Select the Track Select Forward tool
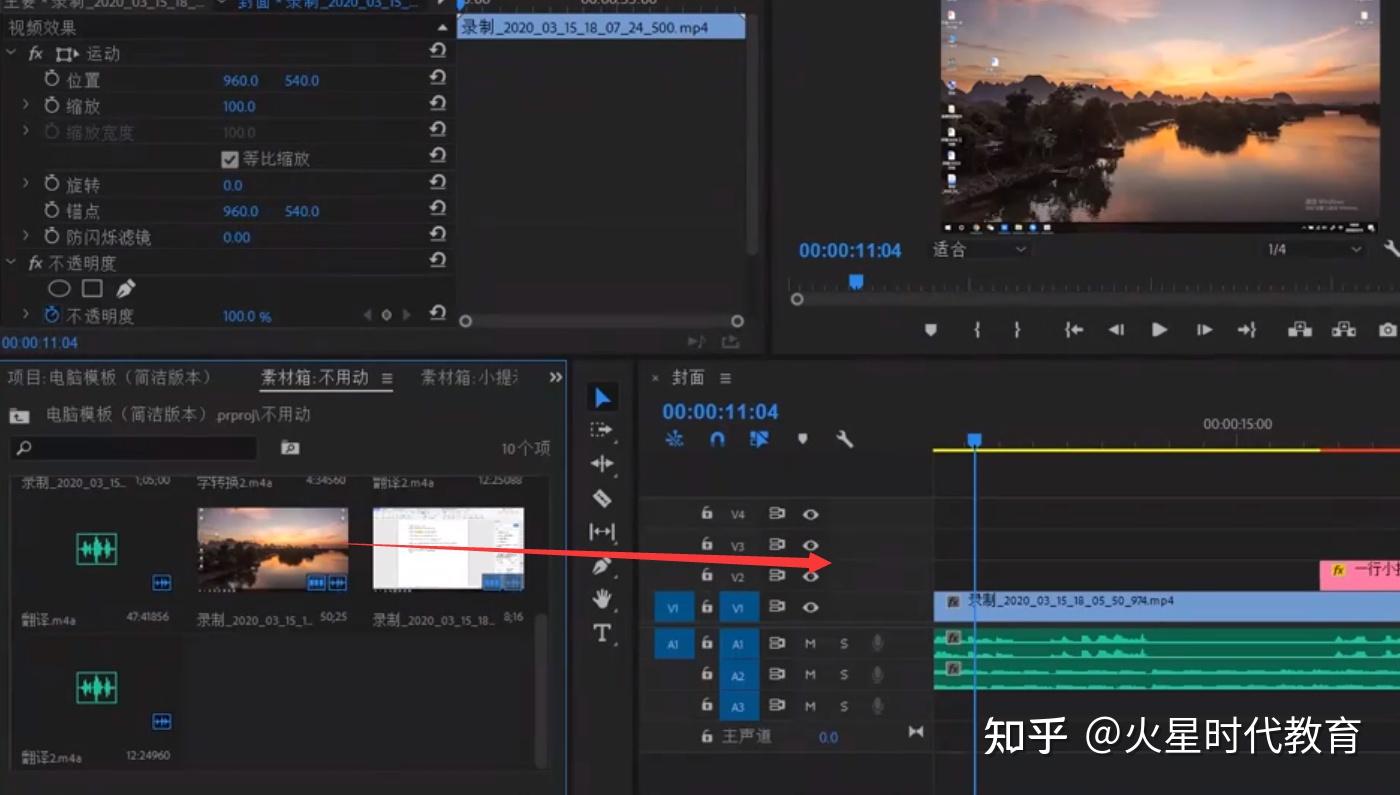1400x795 pixels. pos(600,431)
